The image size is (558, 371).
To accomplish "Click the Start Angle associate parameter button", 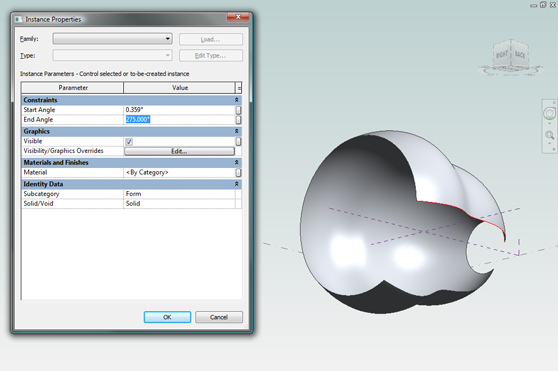I will (238, 110).
